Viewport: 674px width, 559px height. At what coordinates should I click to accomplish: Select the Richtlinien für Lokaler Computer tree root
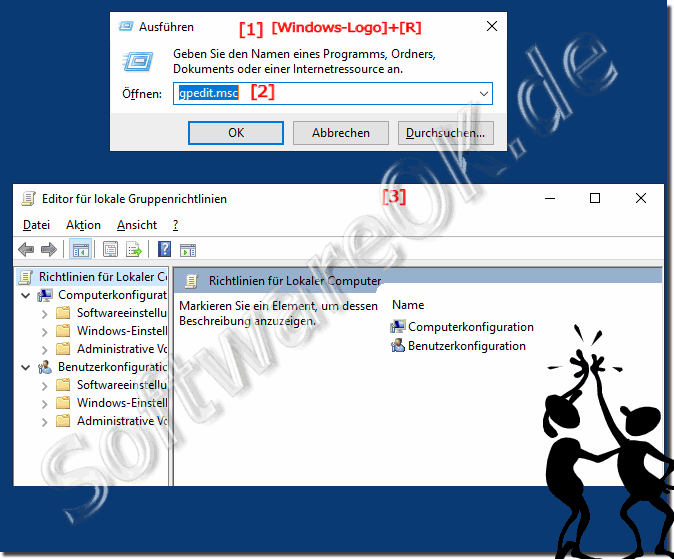pyautogui.click(x=102, y=277)
